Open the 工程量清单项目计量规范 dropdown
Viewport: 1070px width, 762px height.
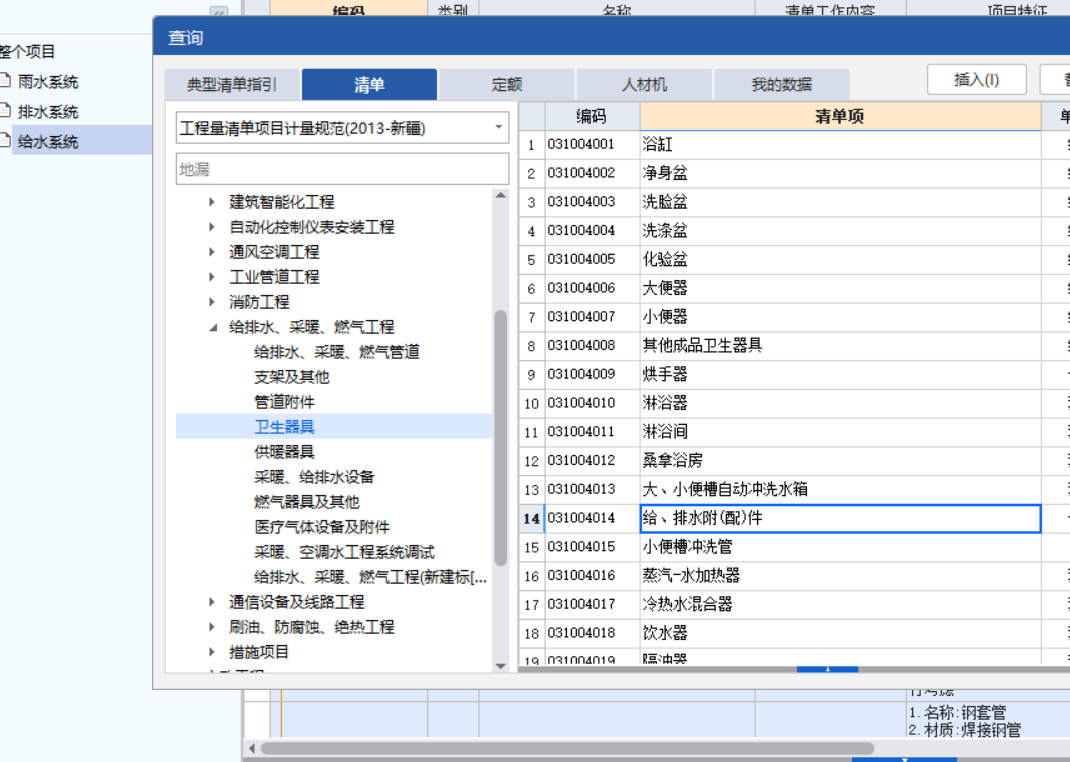(497, 128)
